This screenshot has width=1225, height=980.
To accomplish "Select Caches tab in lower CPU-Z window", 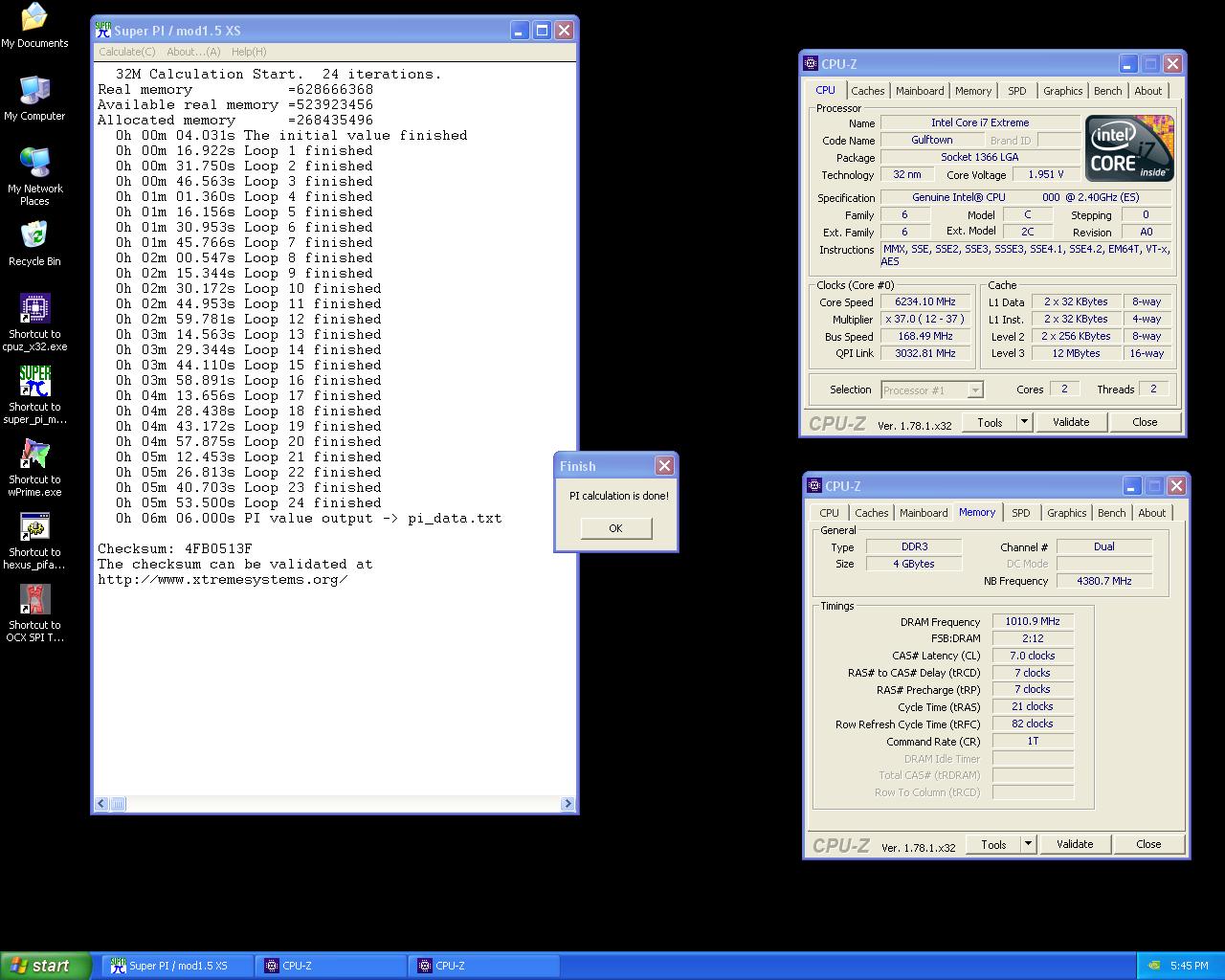I will 872,513.
